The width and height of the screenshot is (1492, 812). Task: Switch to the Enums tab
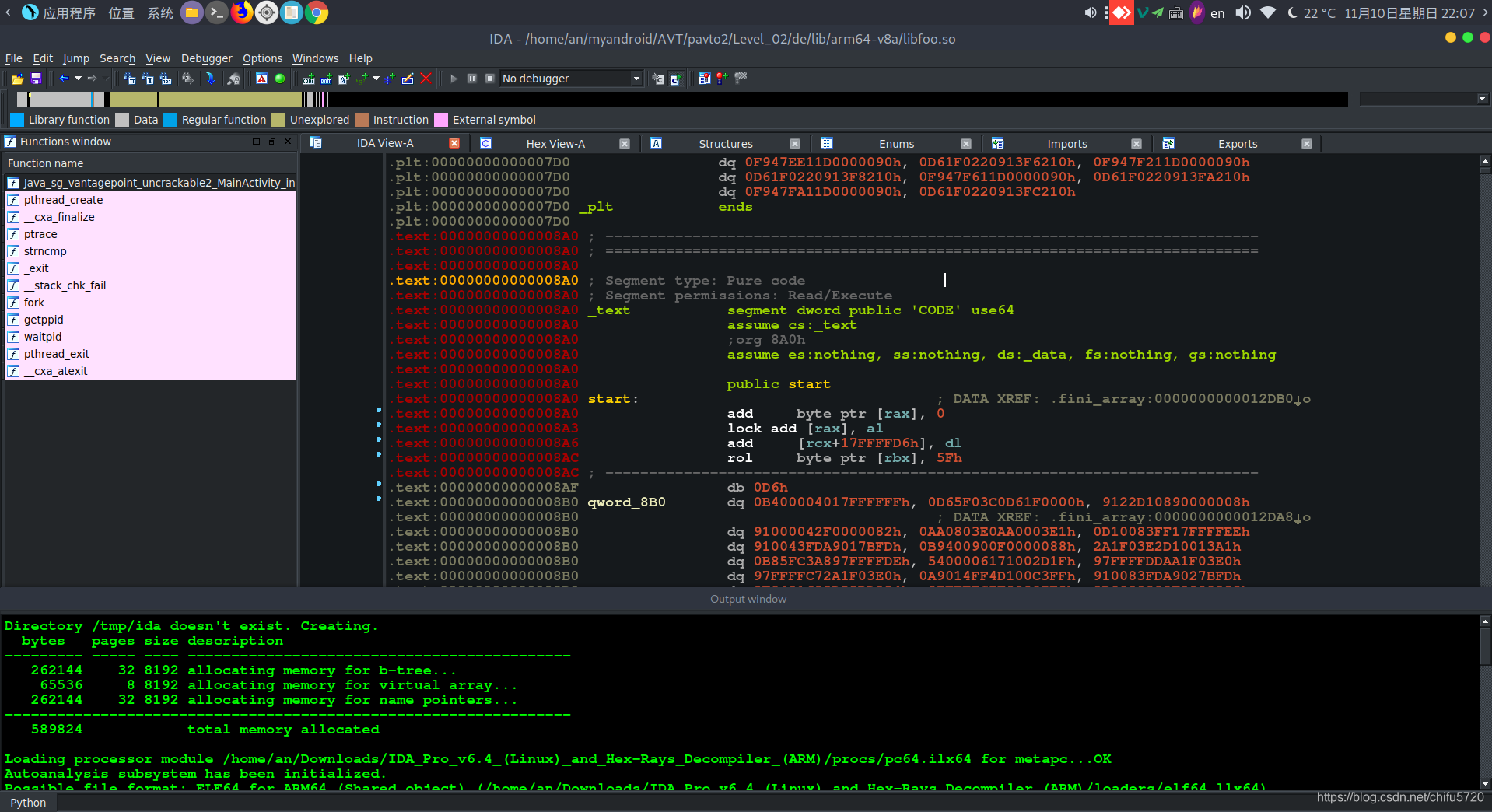(x=897, y=144)
